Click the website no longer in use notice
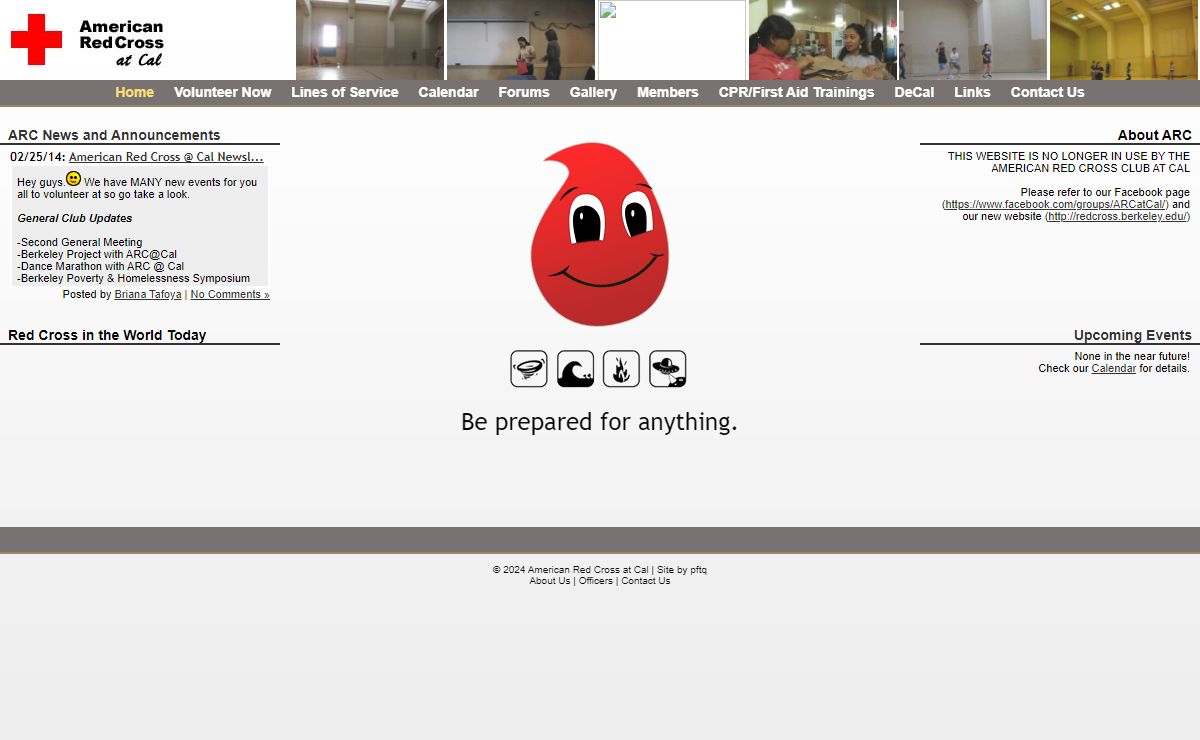Viewport: 1200px width, 740px height. coord(1069,162)
